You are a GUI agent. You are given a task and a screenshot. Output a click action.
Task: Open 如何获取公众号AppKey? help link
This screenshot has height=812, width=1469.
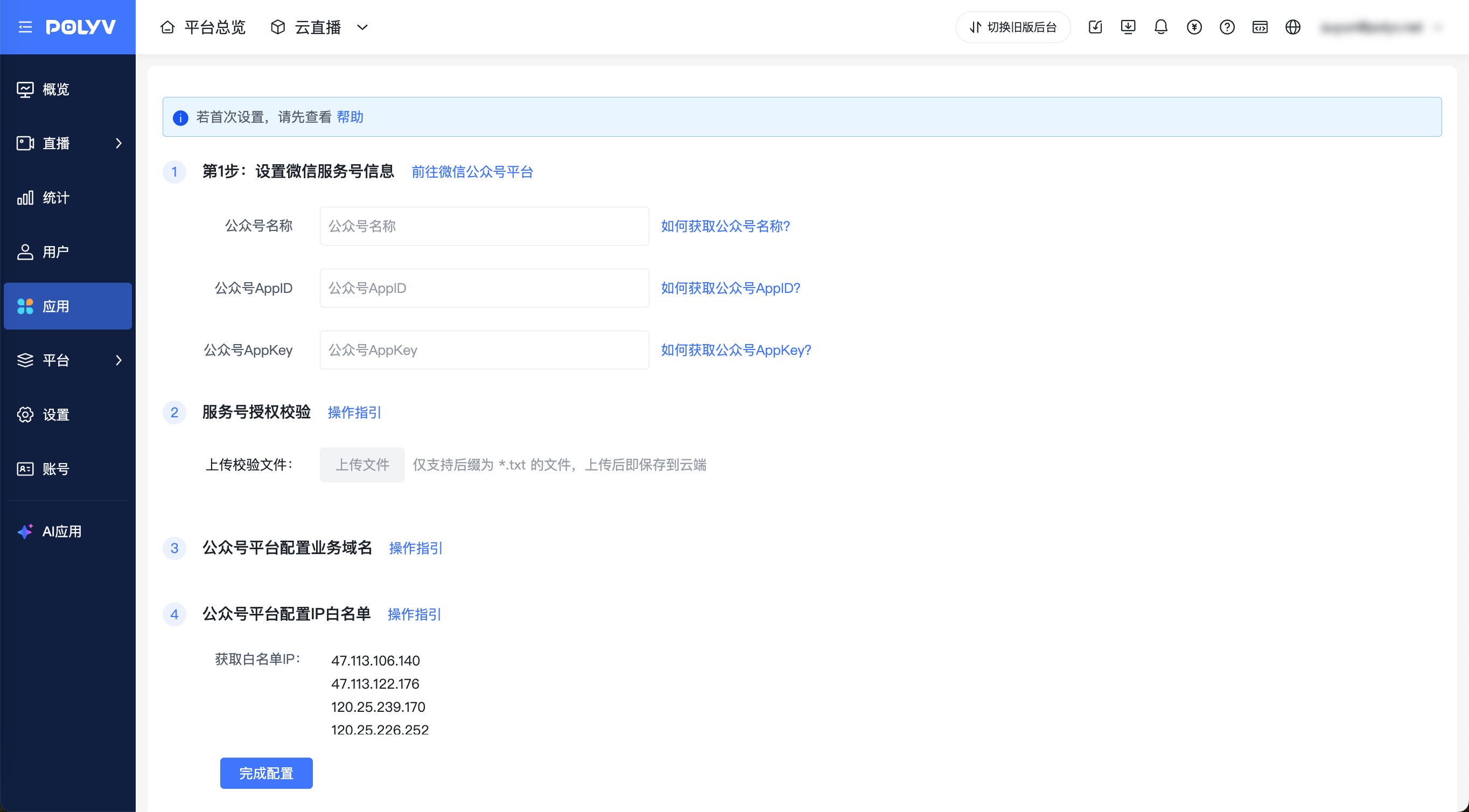[x=736, y=350]
